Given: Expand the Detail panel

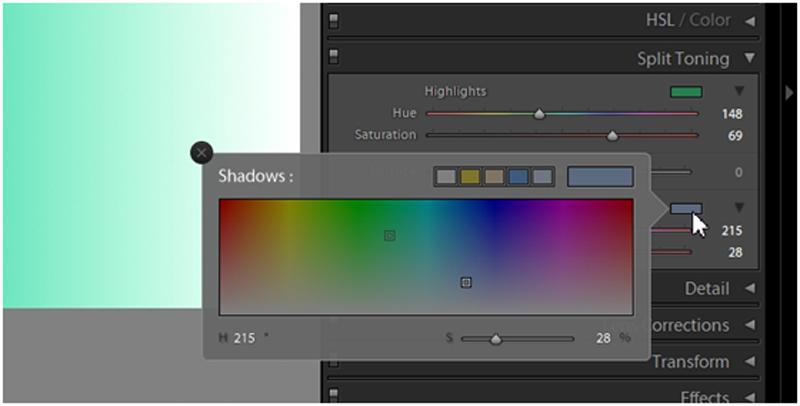Looking at the screenshot, I should tap(749, 288).
